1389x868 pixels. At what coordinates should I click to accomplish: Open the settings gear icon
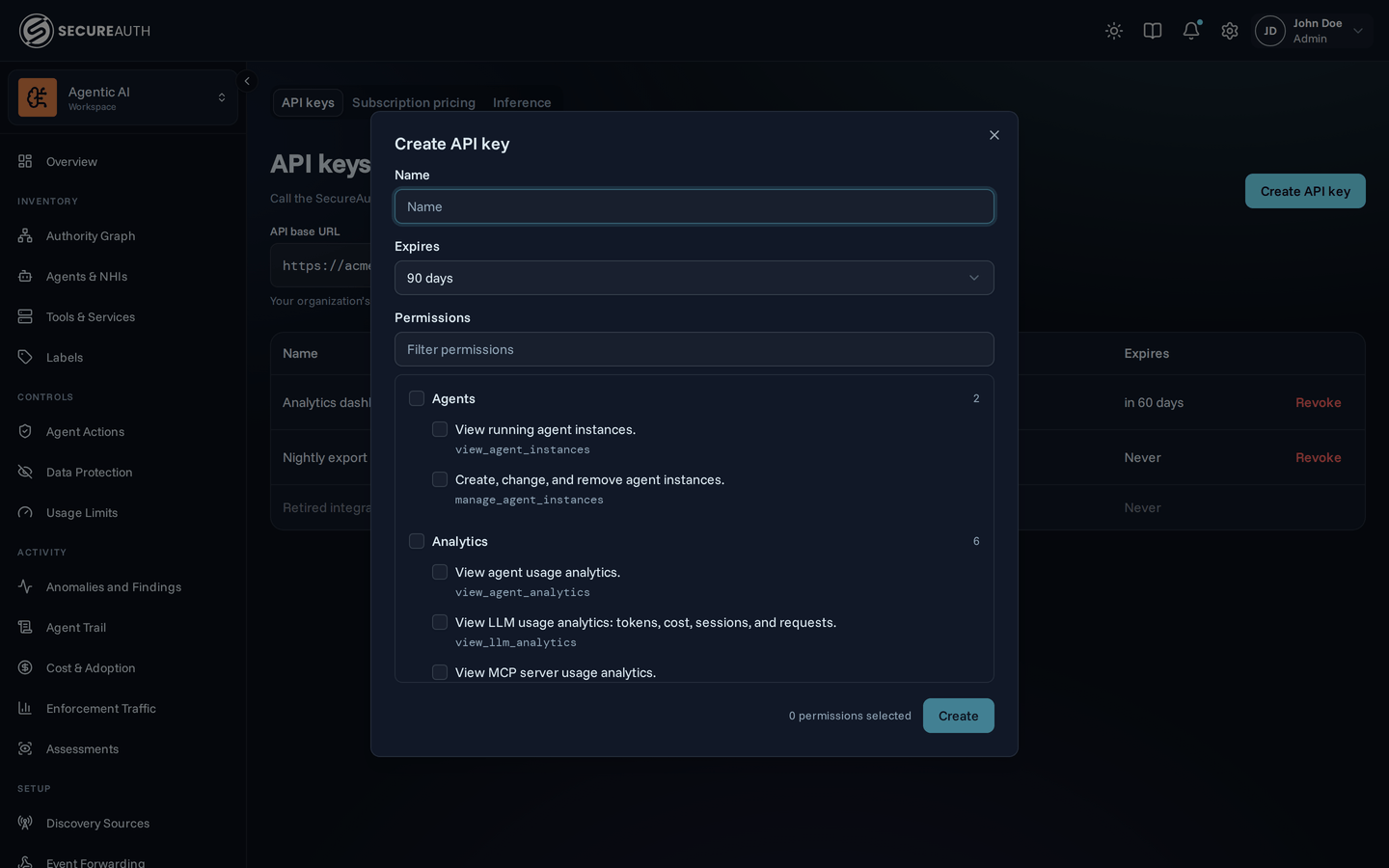1230,31
